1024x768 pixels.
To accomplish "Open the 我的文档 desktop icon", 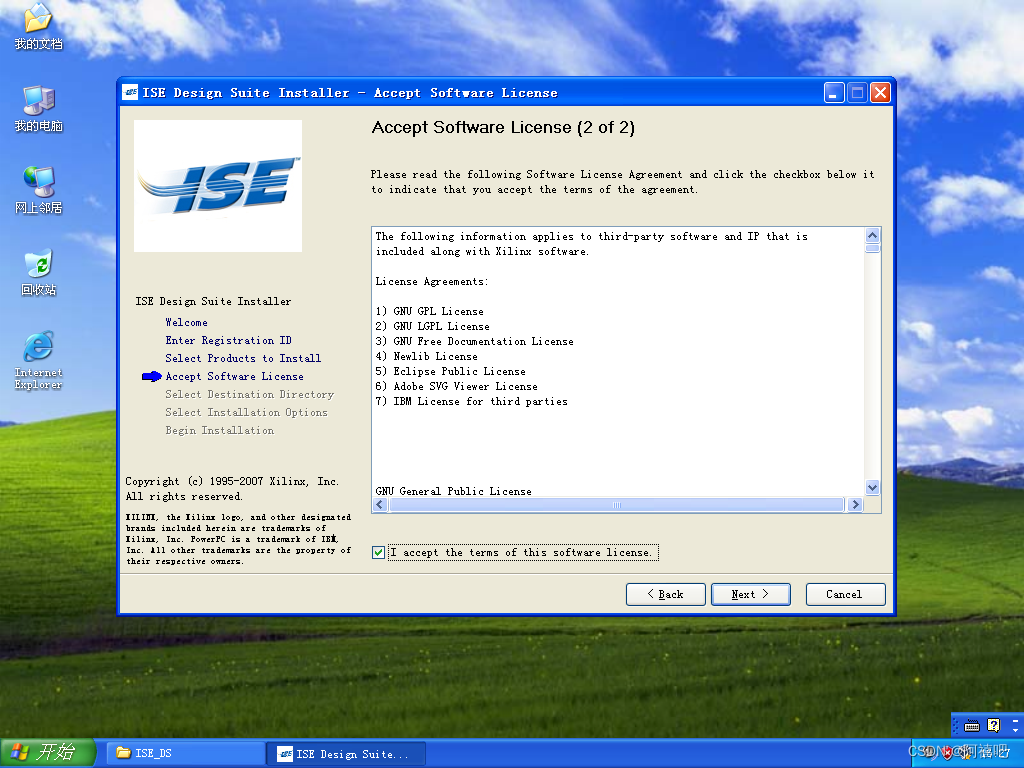I will click(x=38, y=26).
